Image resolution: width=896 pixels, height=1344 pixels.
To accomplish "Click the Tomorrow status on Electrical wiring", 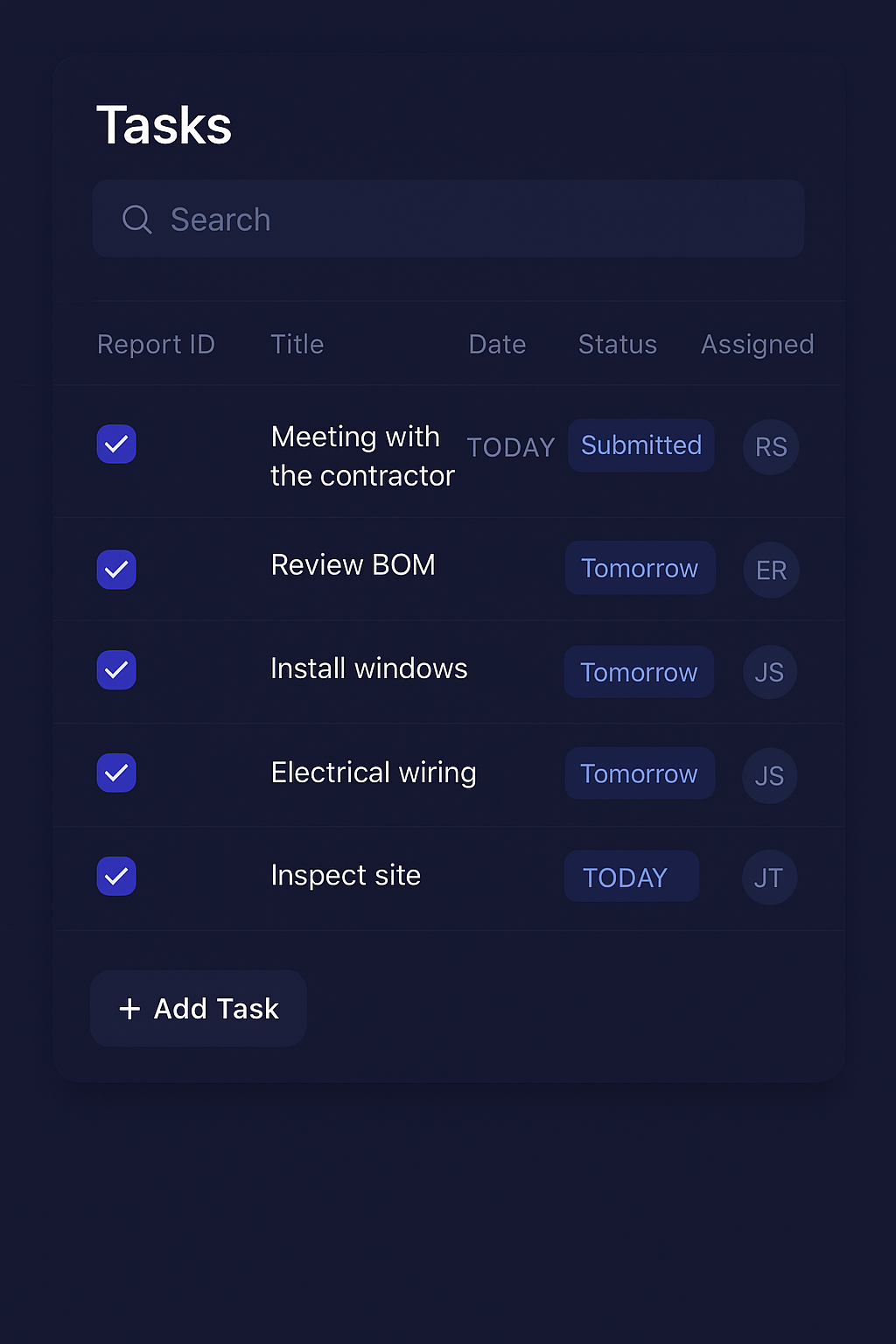I will [x=639, y=773].
